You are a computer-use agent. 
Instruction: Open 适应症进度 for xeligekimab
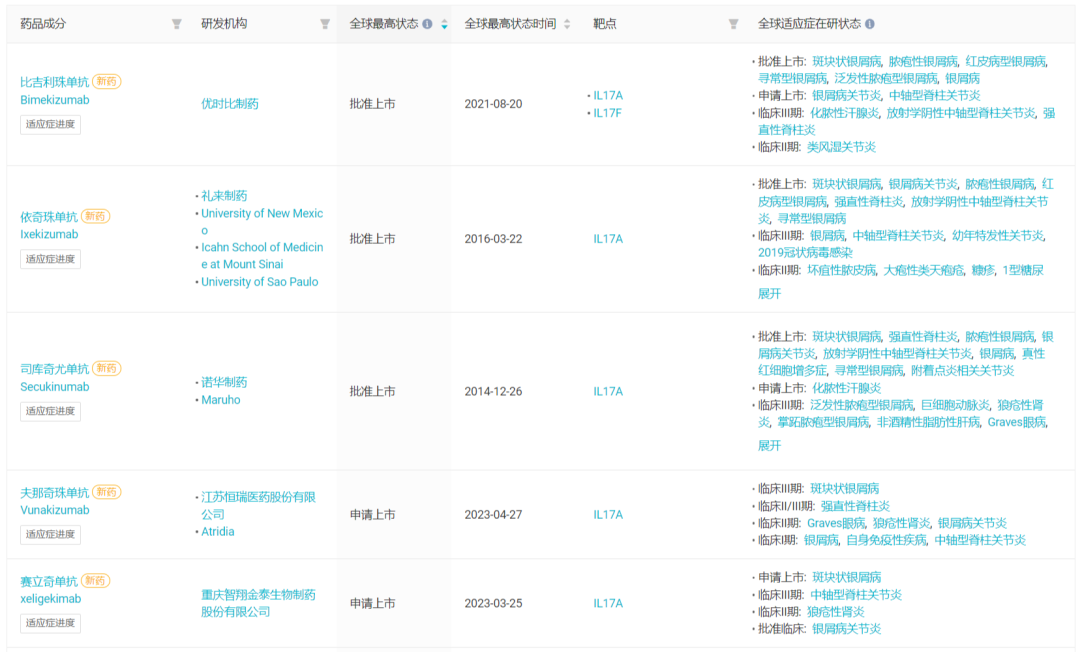[x=50, y=623]
